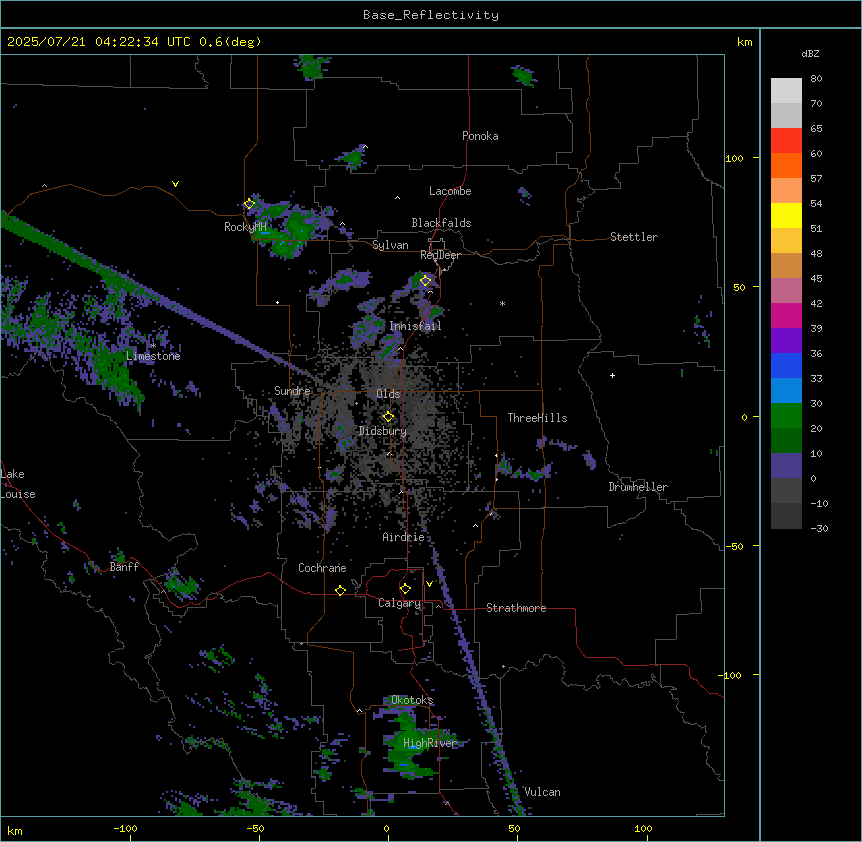Click the Calgary city label

pos(400,603)
